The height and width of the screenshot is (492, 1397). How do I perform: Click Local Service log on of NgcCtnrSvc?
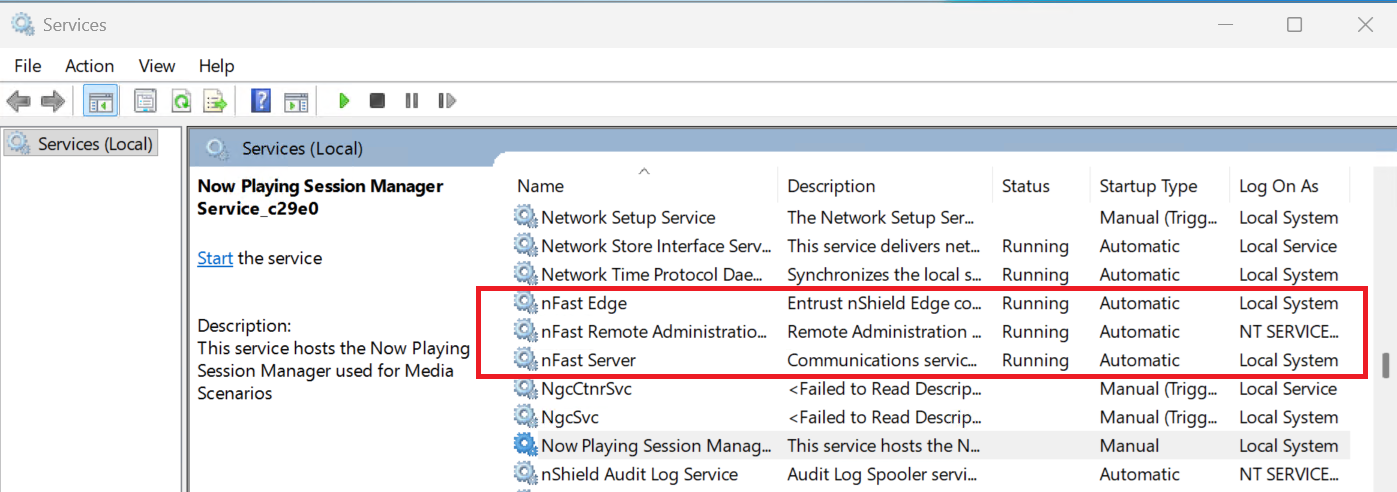tap(1288, 389)
